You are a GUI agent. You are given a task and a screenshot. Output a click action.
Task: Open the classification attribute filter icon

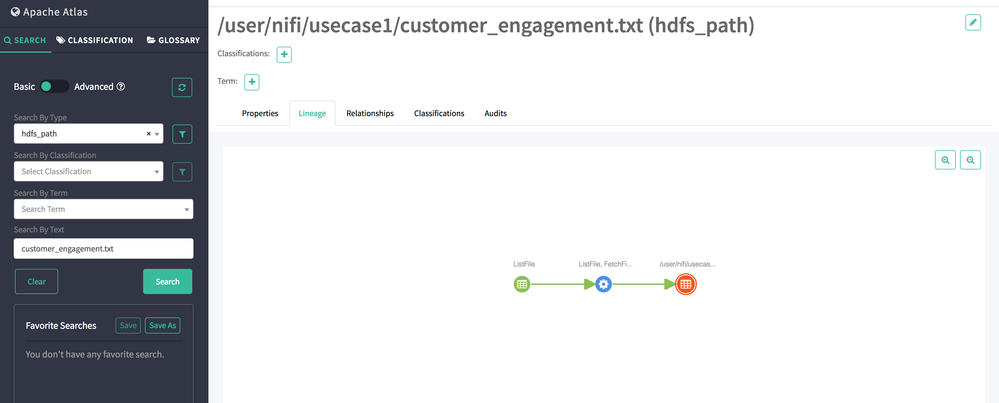point(182,172)
